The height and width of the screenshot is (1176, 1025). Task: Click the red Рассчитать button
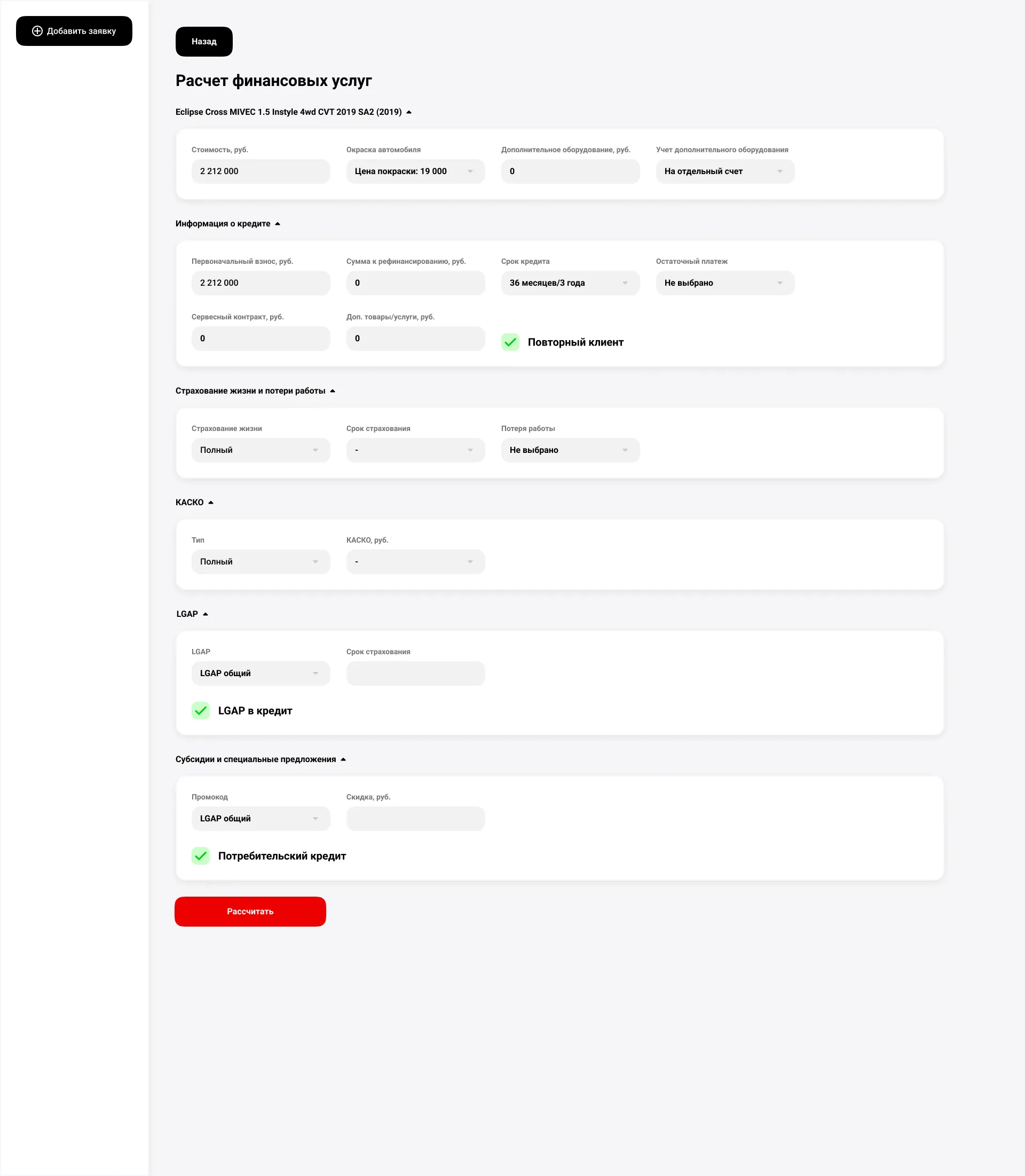250,912
